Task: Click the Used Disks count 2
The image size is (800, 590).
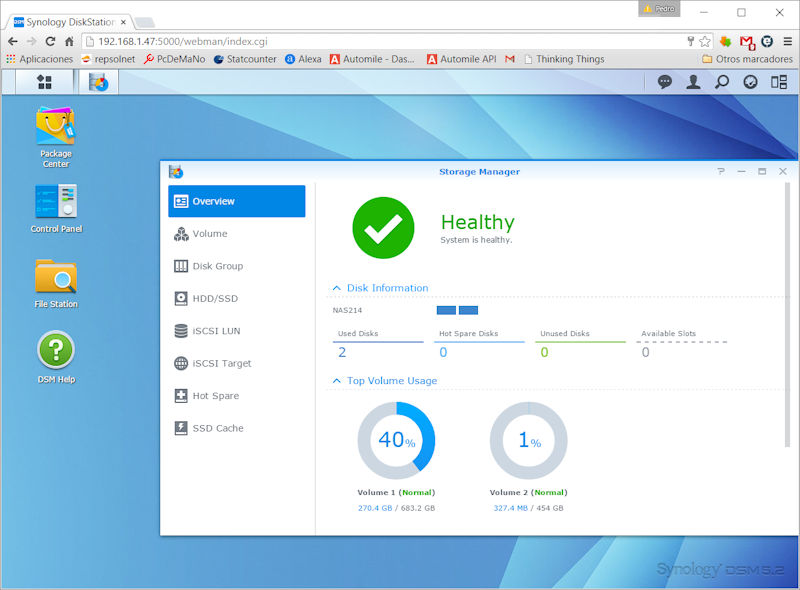Action: pyautogui.click(x=342, y=352)
